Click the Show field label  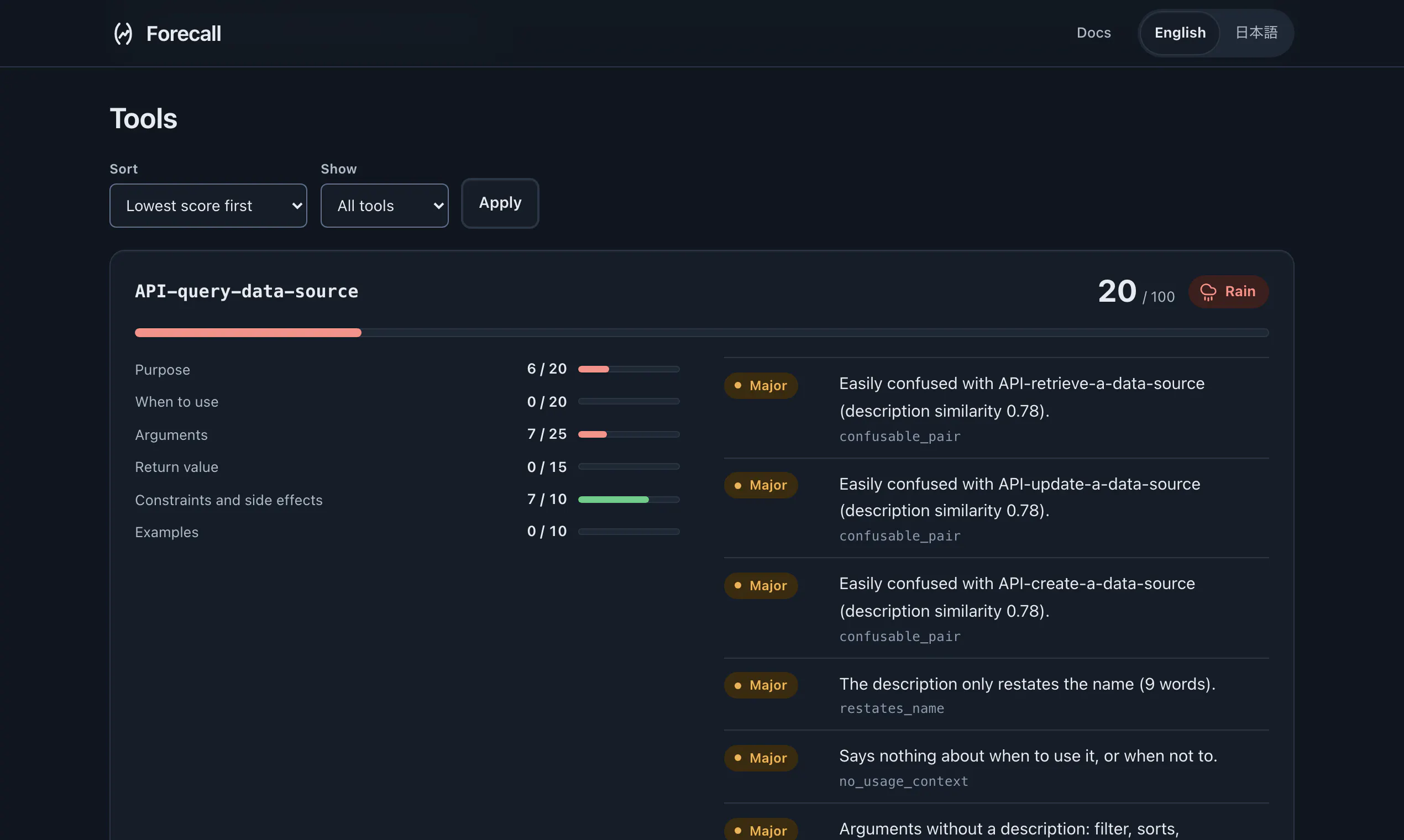tap(338, 169)
